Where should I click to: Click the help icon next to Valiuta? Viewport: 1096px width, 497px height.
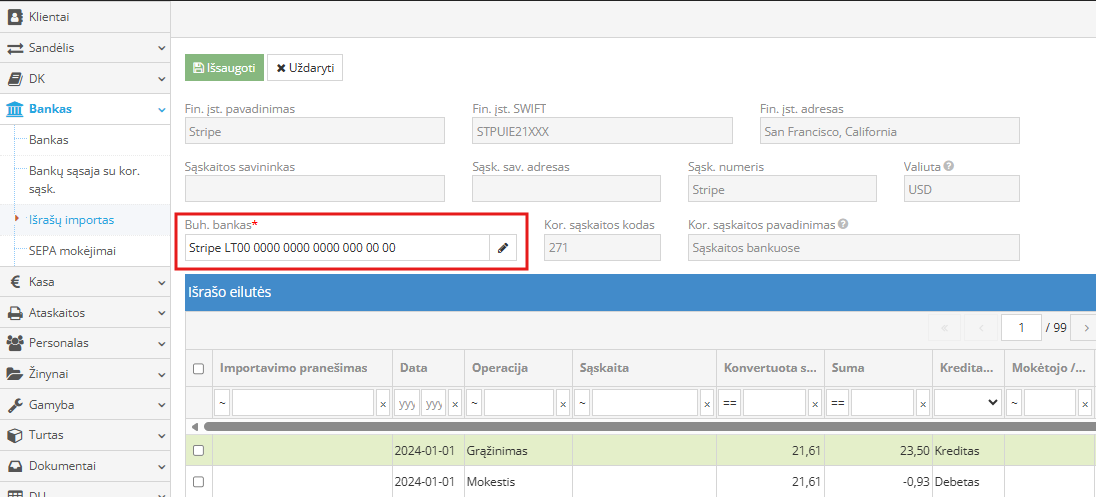pyautogui.click(x=948, y=167)
